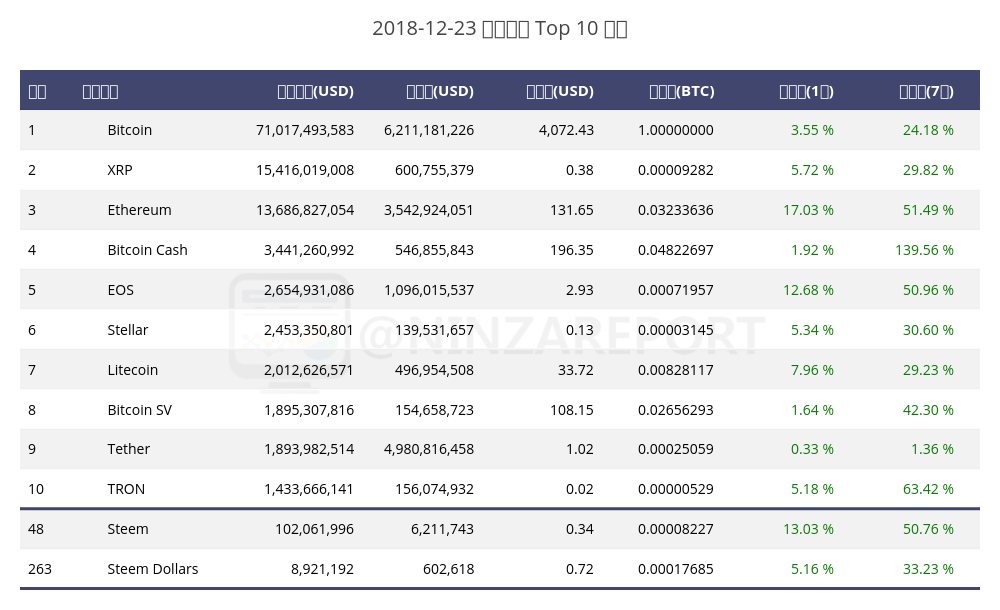
Task: Click the Stellar coin name
Action: pyautogui.click(x=128, y=330)
